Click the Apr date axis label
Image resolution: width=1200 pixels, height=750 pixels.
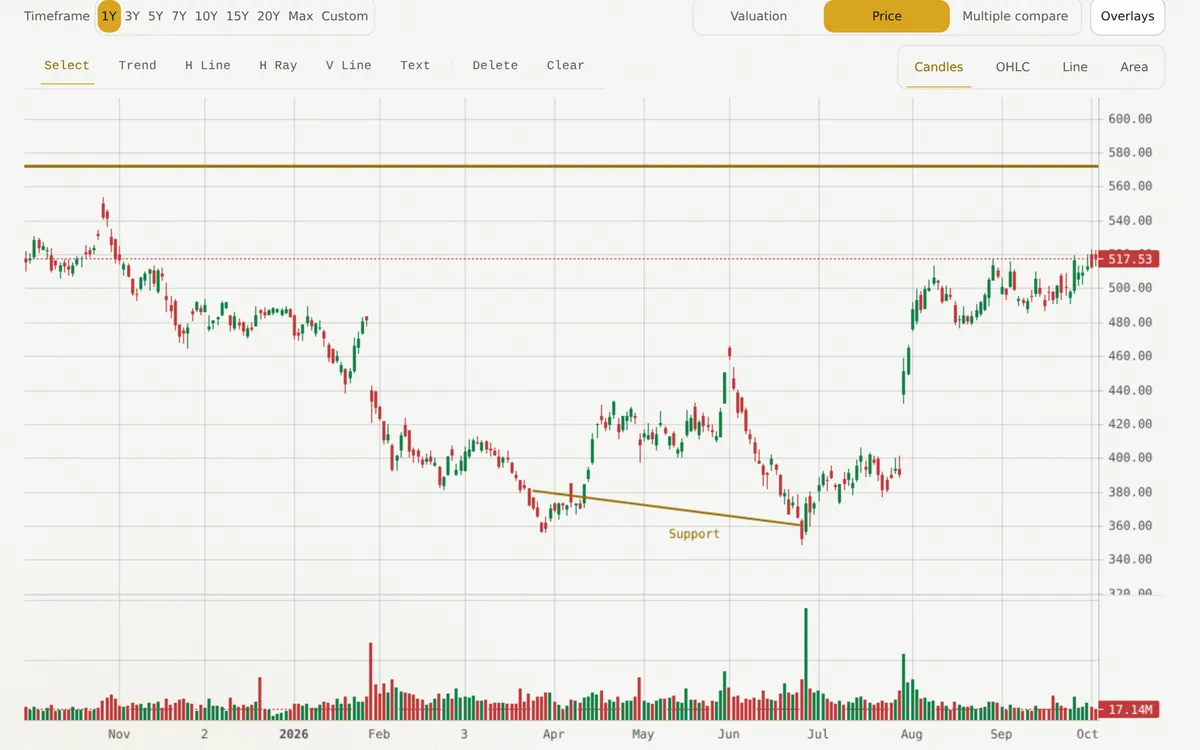[553, 734]
